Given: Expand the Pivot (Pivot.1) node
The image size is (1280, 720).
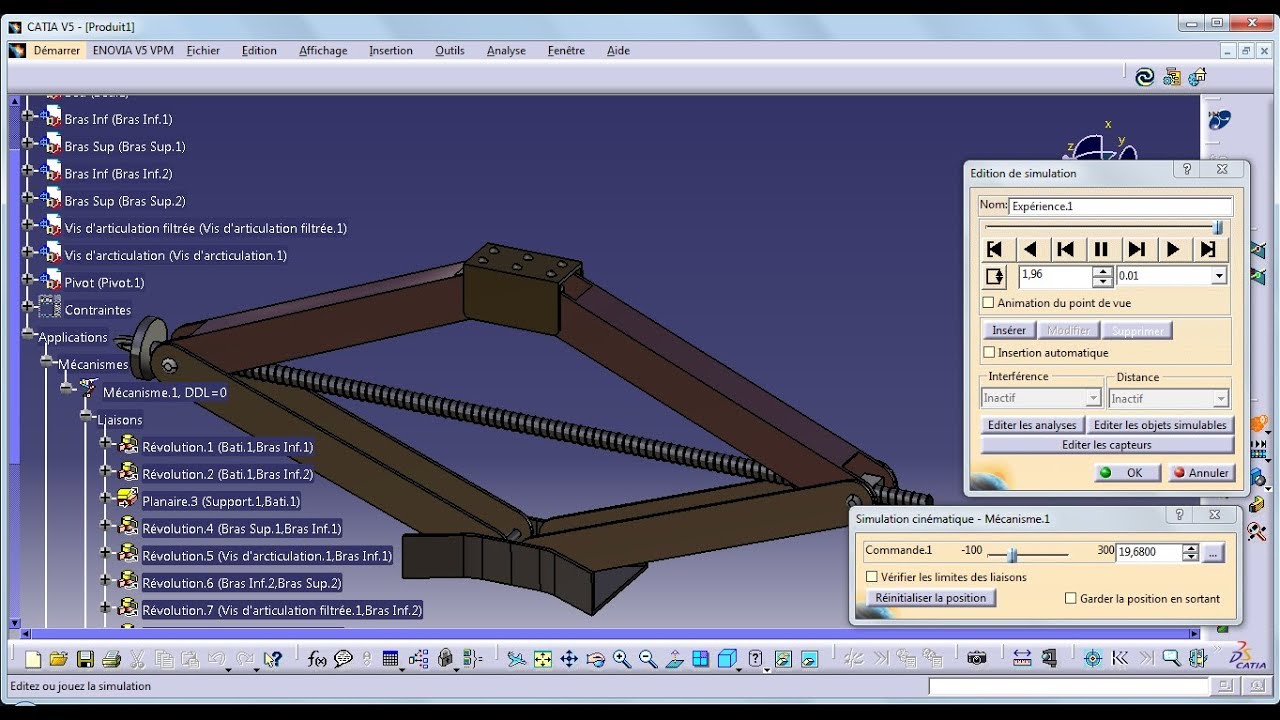Looking at the screenshot, I should click(27, 279).
